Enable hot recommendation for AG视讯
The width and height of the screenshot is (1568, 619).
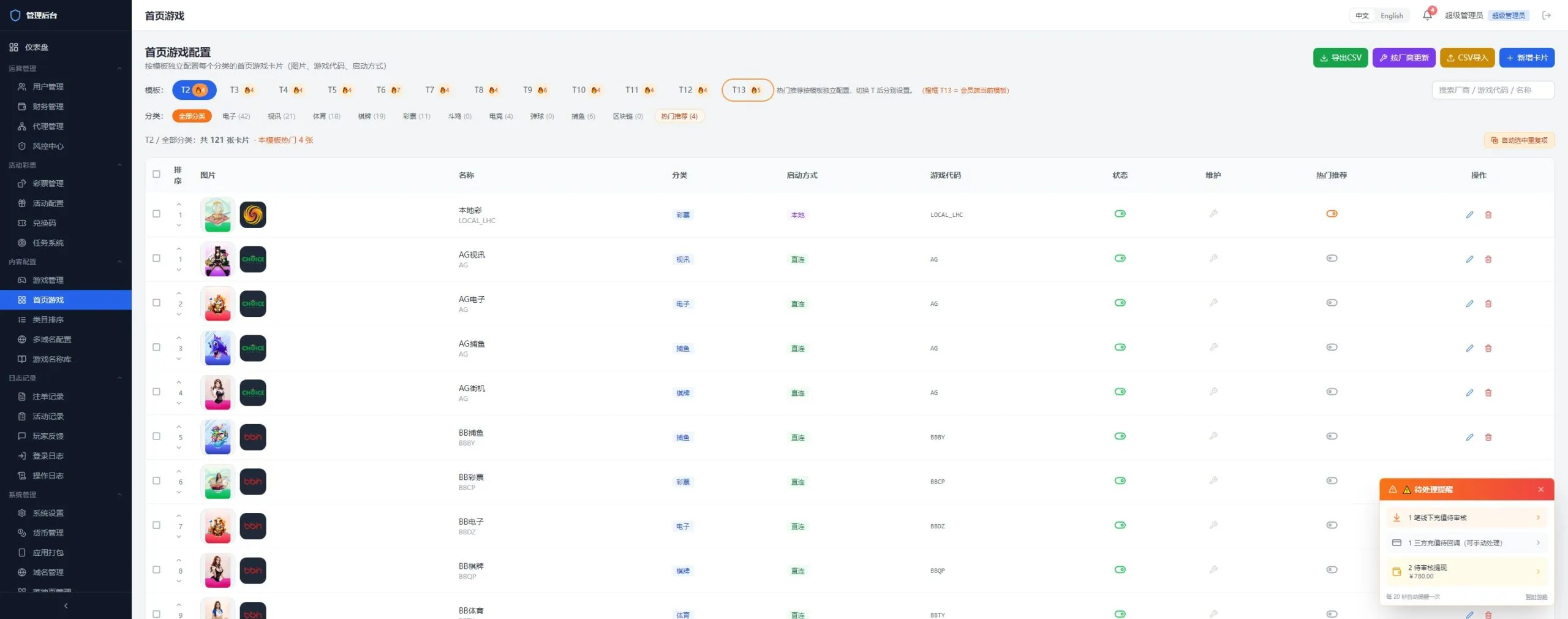pyautogui.click(x=1332, y=258)
